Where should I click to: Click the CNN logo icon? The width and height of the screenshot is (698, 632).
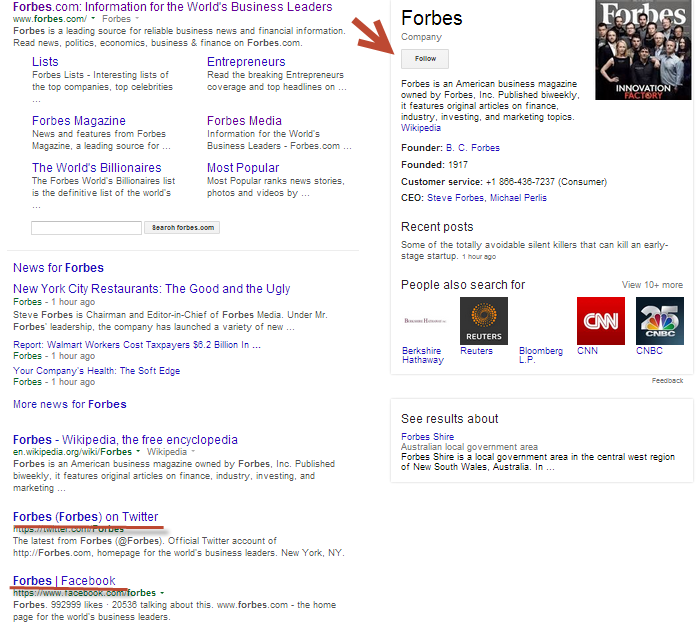coord(601,321)
